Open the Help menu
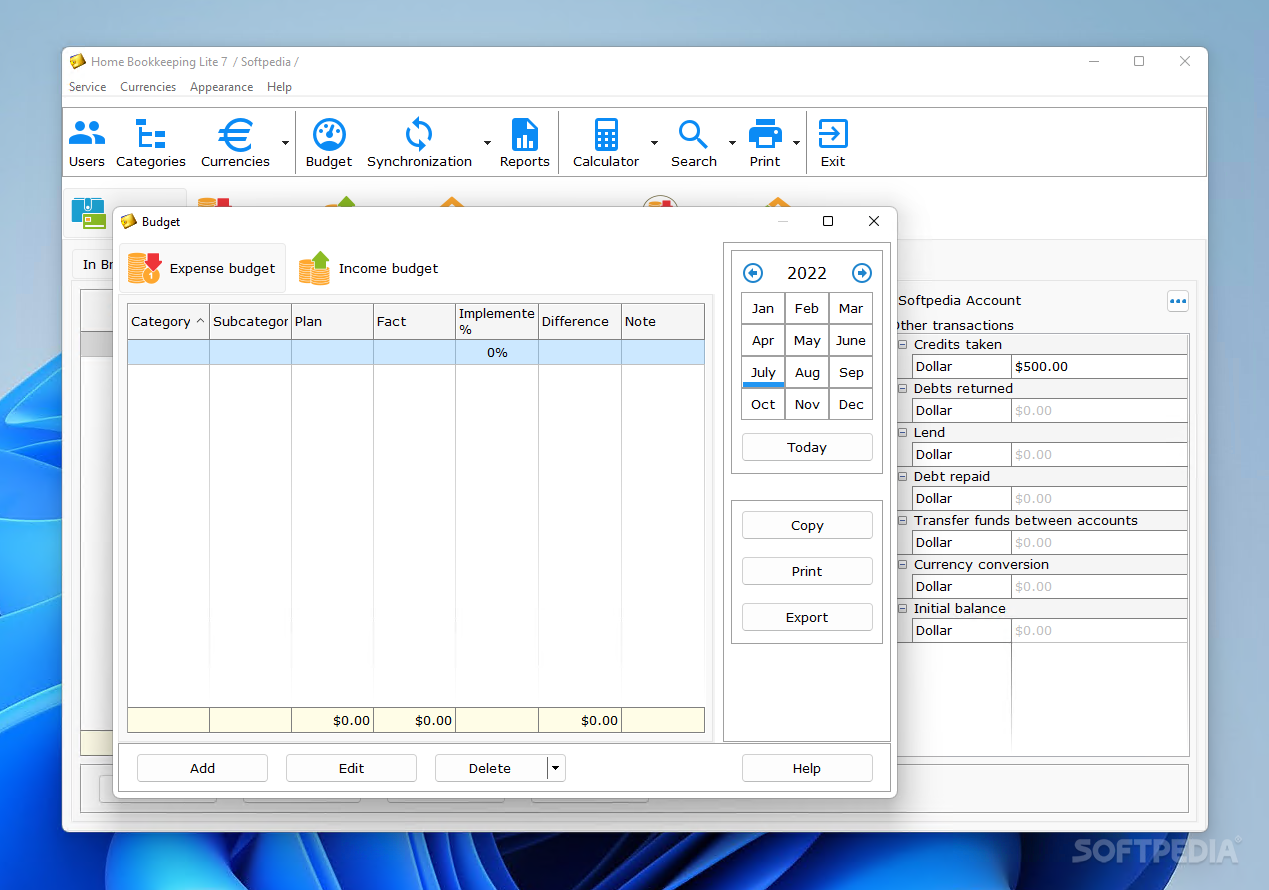Screen dimensions: 1269x890 click(279, 87)
